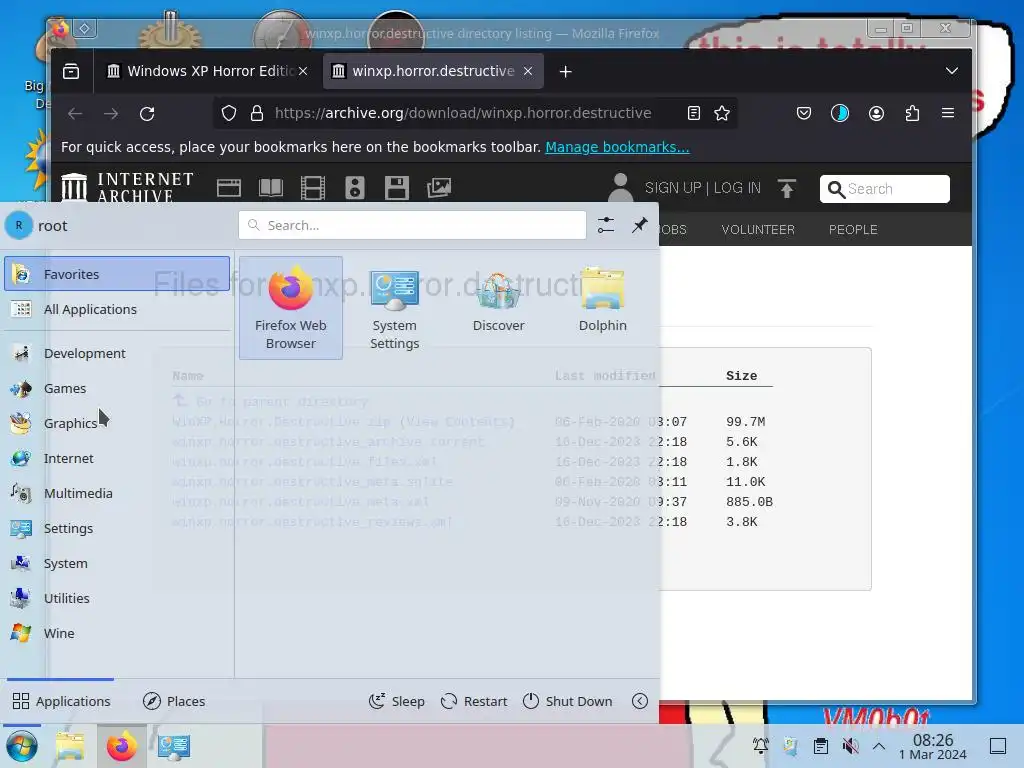
Task: Click the root user avatar
Action: point(19,225)
